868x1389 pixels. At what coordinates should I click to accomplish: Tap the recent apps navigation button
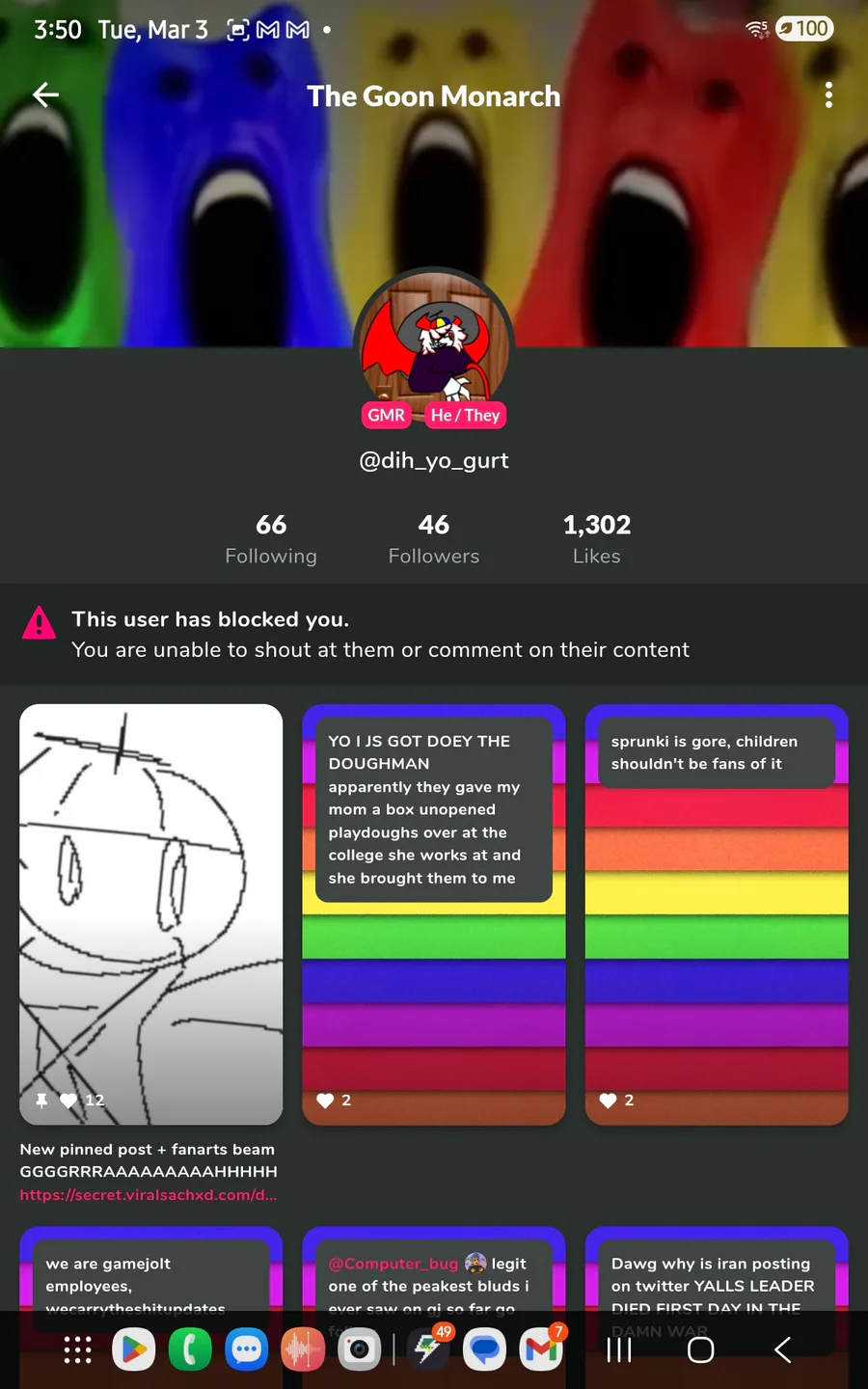coord(619,1349)
